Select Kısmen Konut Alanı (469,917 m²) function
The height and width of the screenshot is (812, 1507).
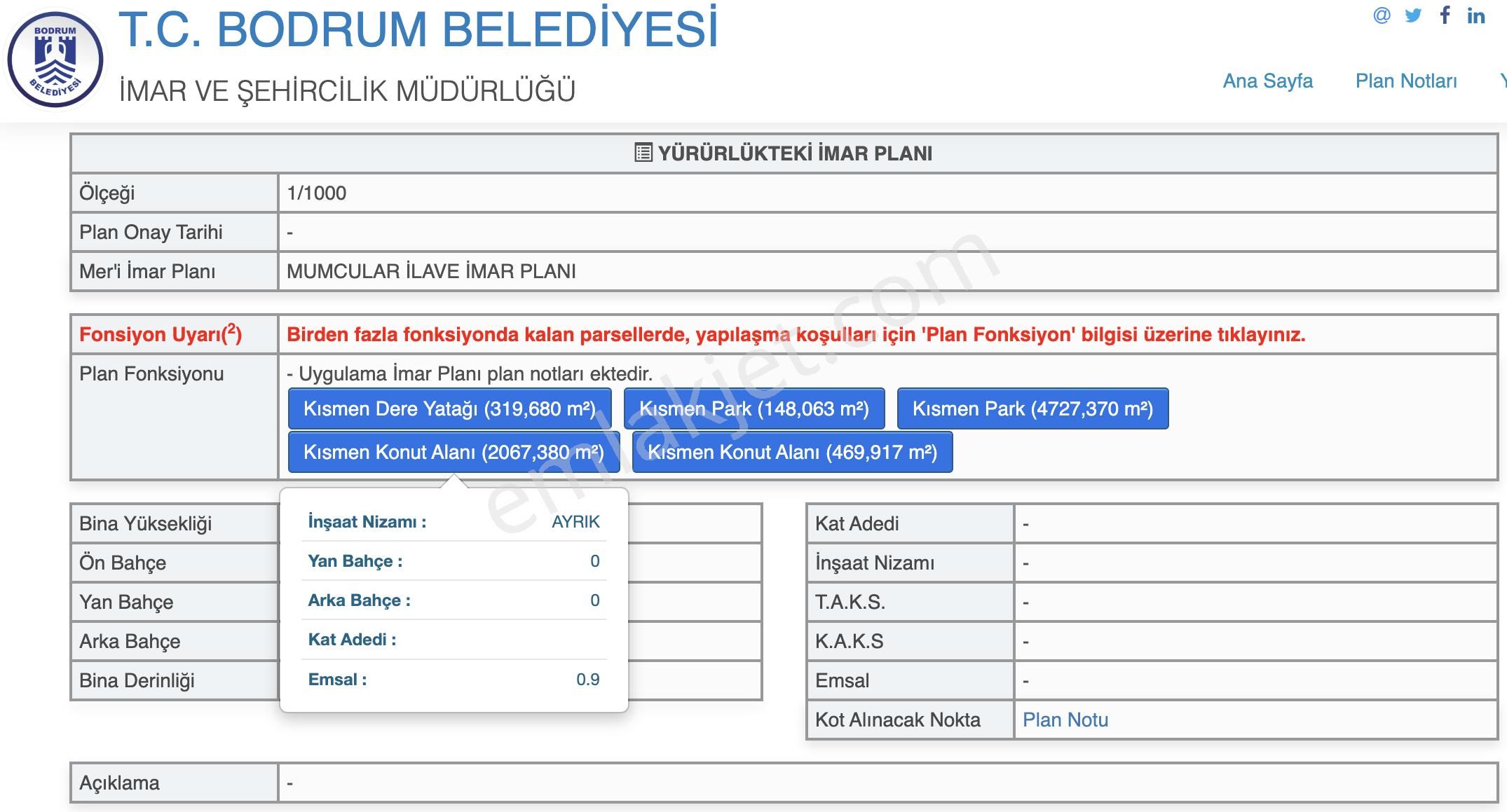tap(792, 453)
